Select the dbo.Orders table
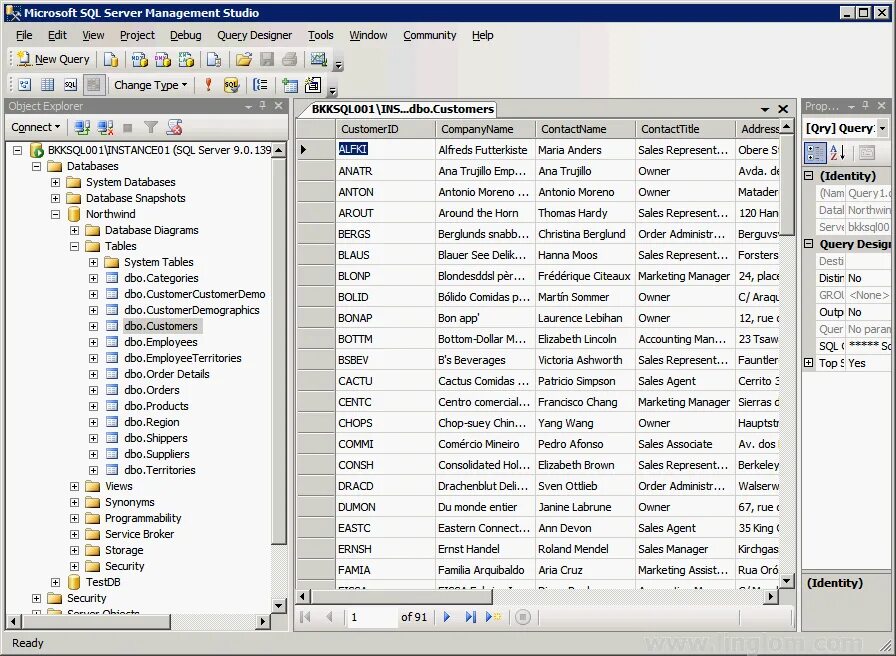This screenshot has width=896, height=656. point(151,390)
